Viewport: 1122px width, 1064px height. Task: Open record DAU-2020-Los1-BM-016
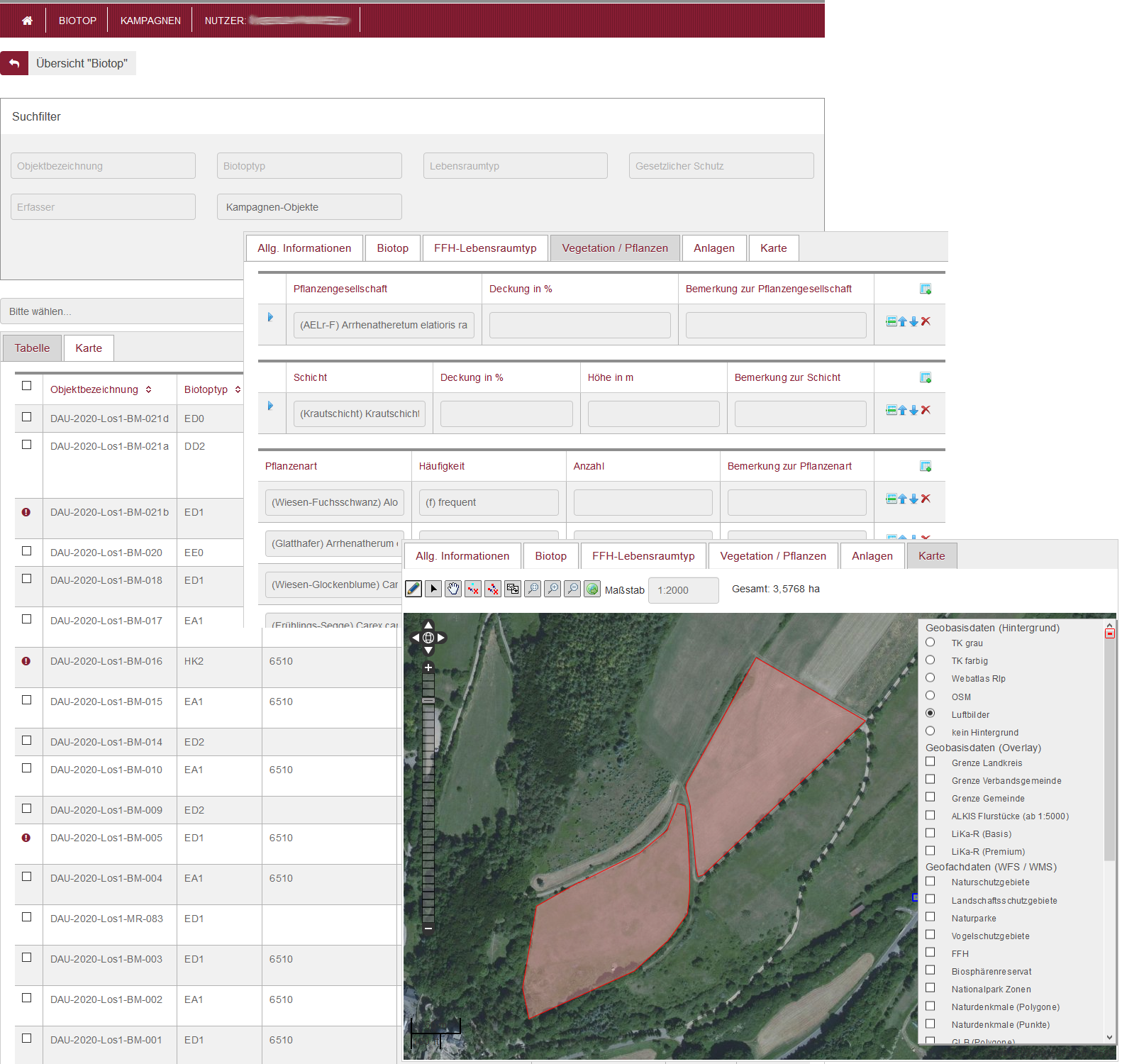(x=106, y=661)
